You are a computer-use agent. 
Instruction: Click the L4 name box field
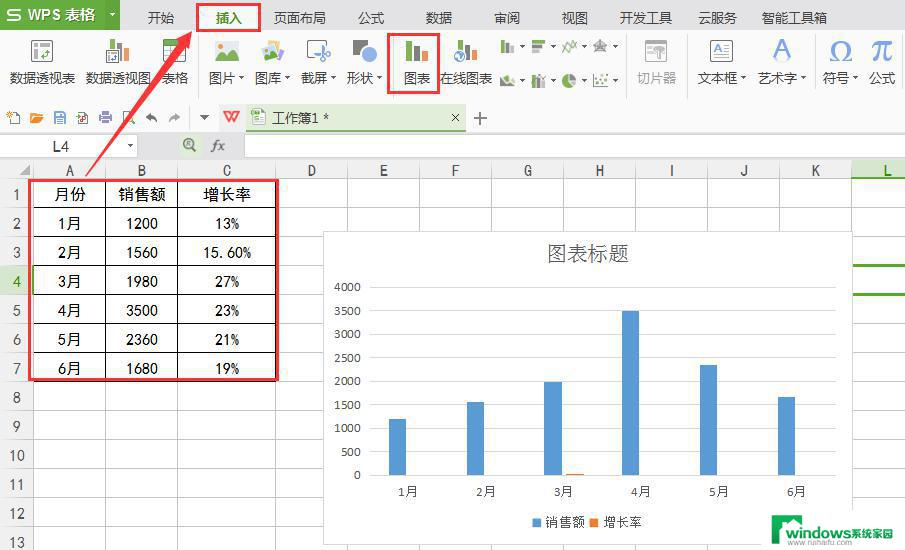pyautogui.click(x=61, y=146)
